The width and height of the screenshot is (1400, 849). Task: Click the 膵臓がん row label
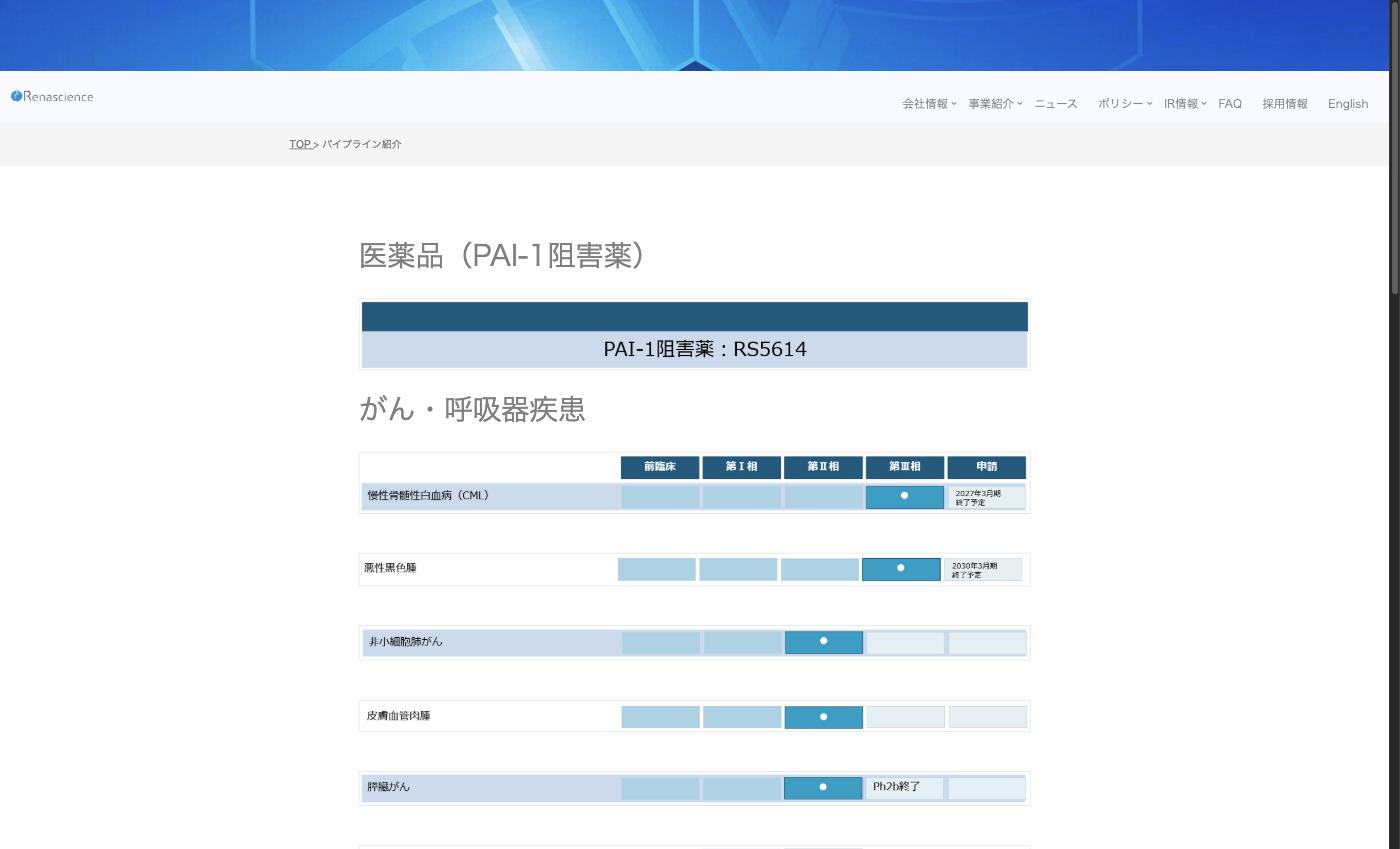pyautogui.click(x=388, y=787)
